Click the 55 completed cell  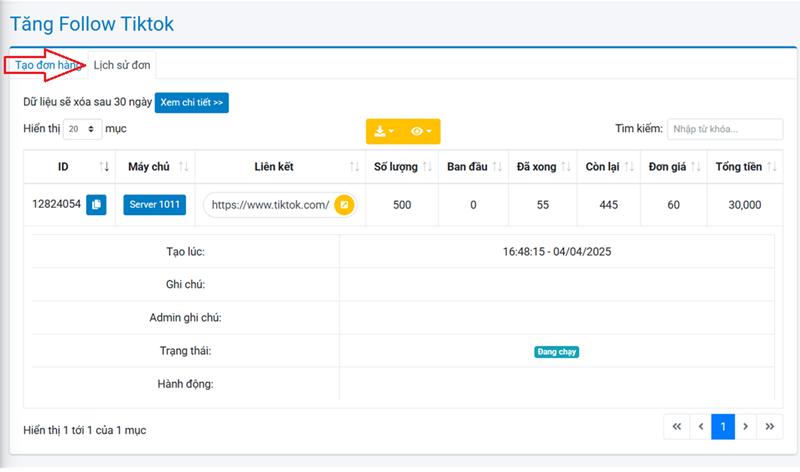click(543, 205)
